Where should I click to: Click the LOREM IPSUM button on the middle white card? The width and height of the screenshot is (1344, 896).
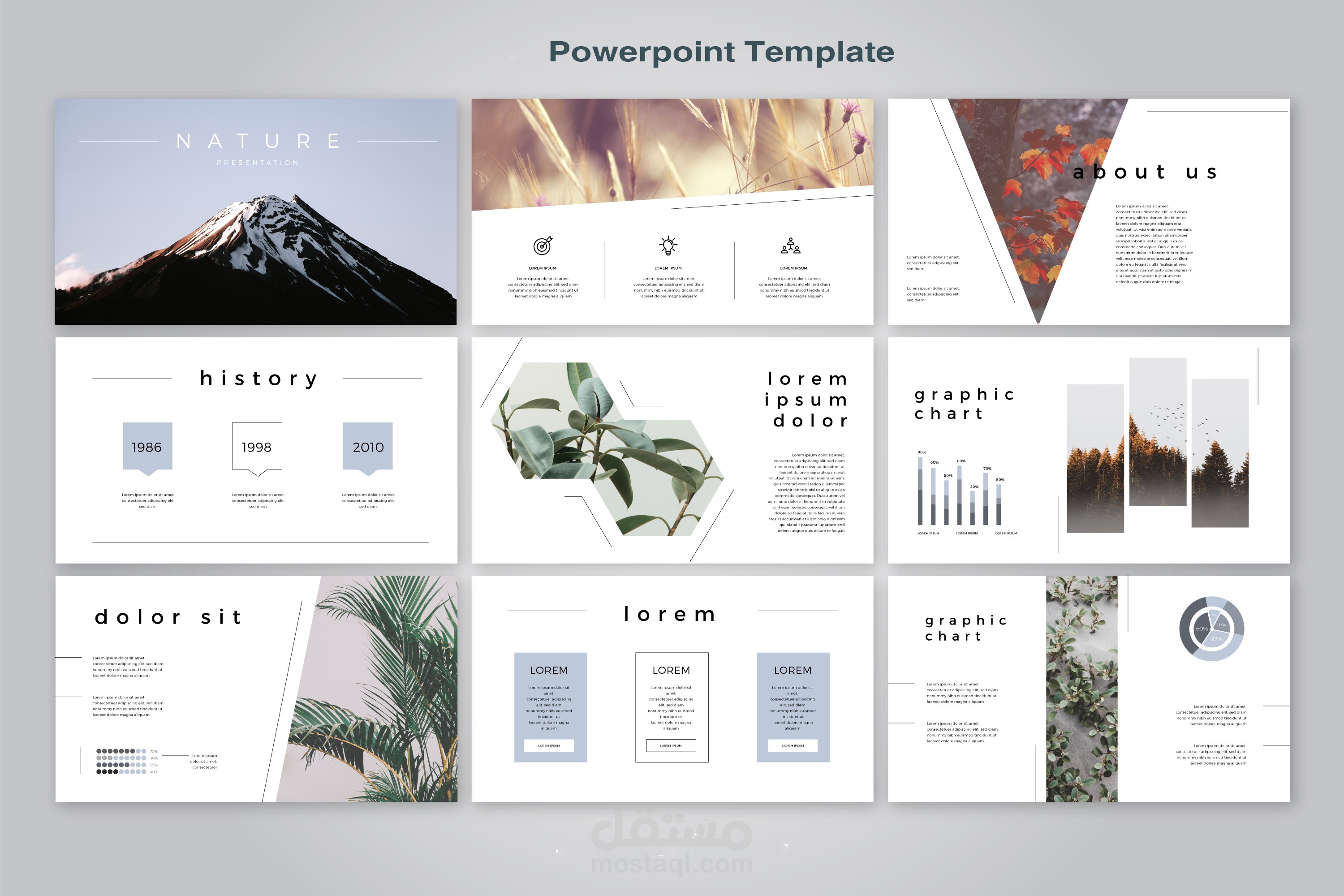click(x=672, y=746)
